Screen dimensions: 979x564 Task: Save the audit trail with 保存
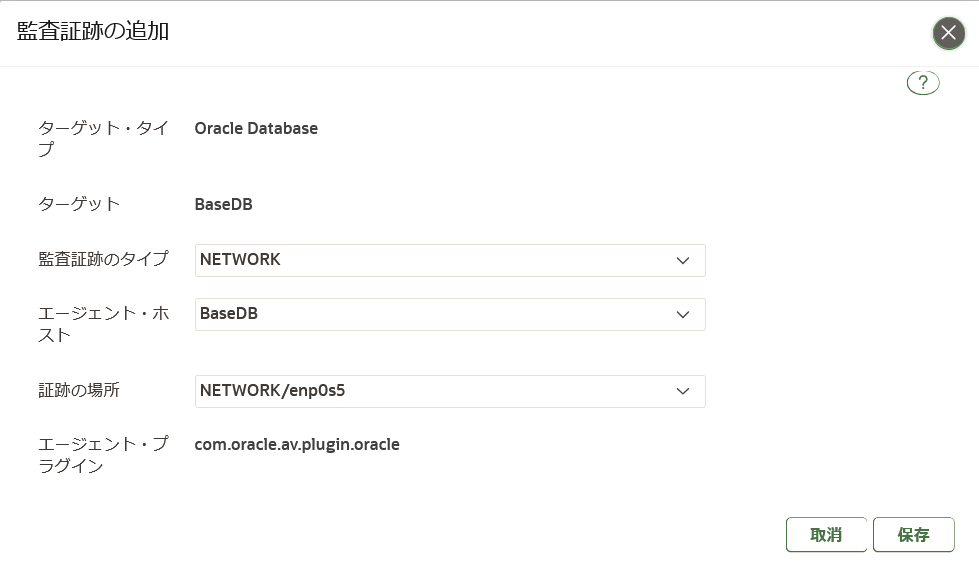point(913,535)
